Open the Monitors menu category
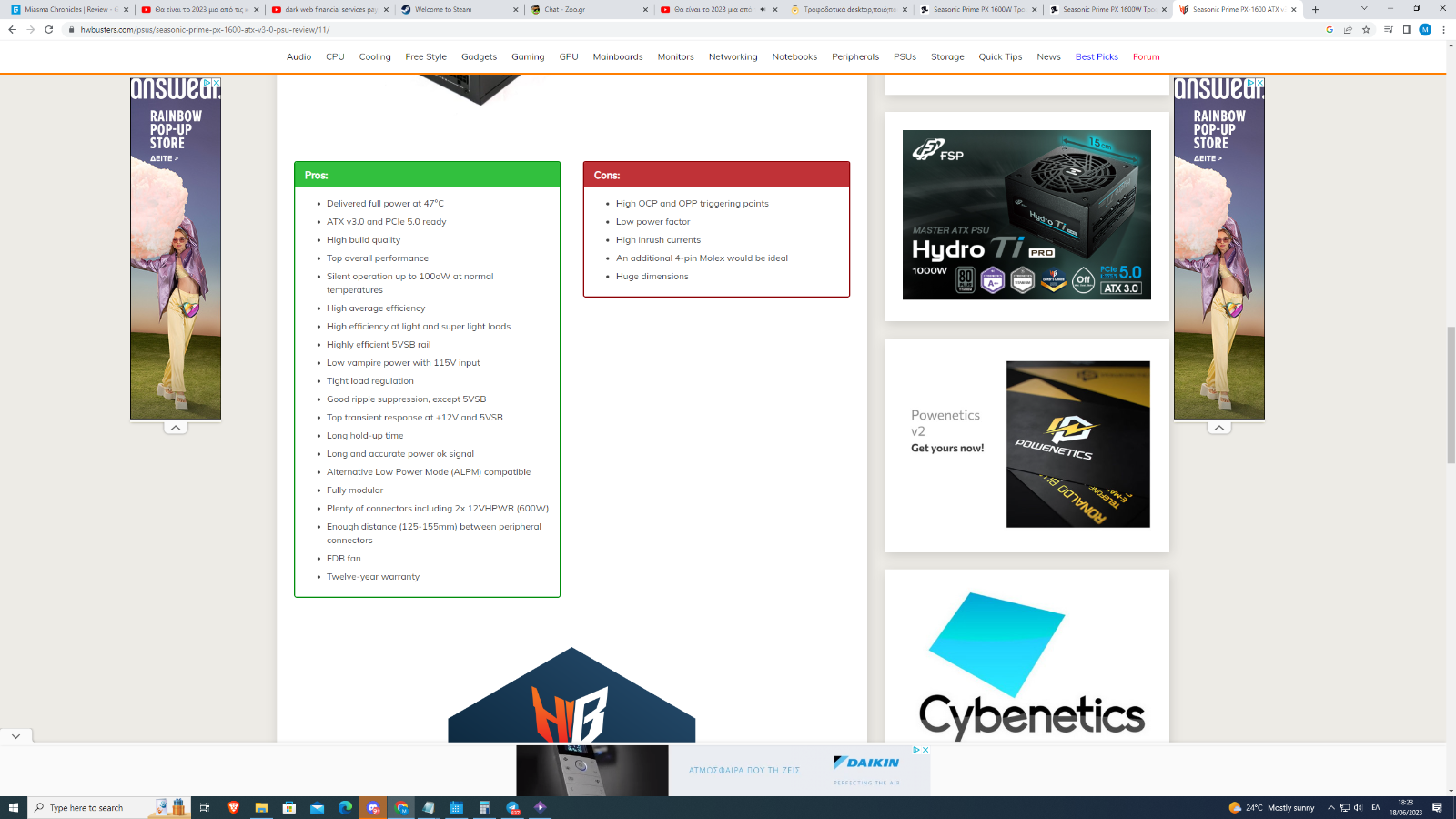The image size is (1456, 819). (675, 56)
